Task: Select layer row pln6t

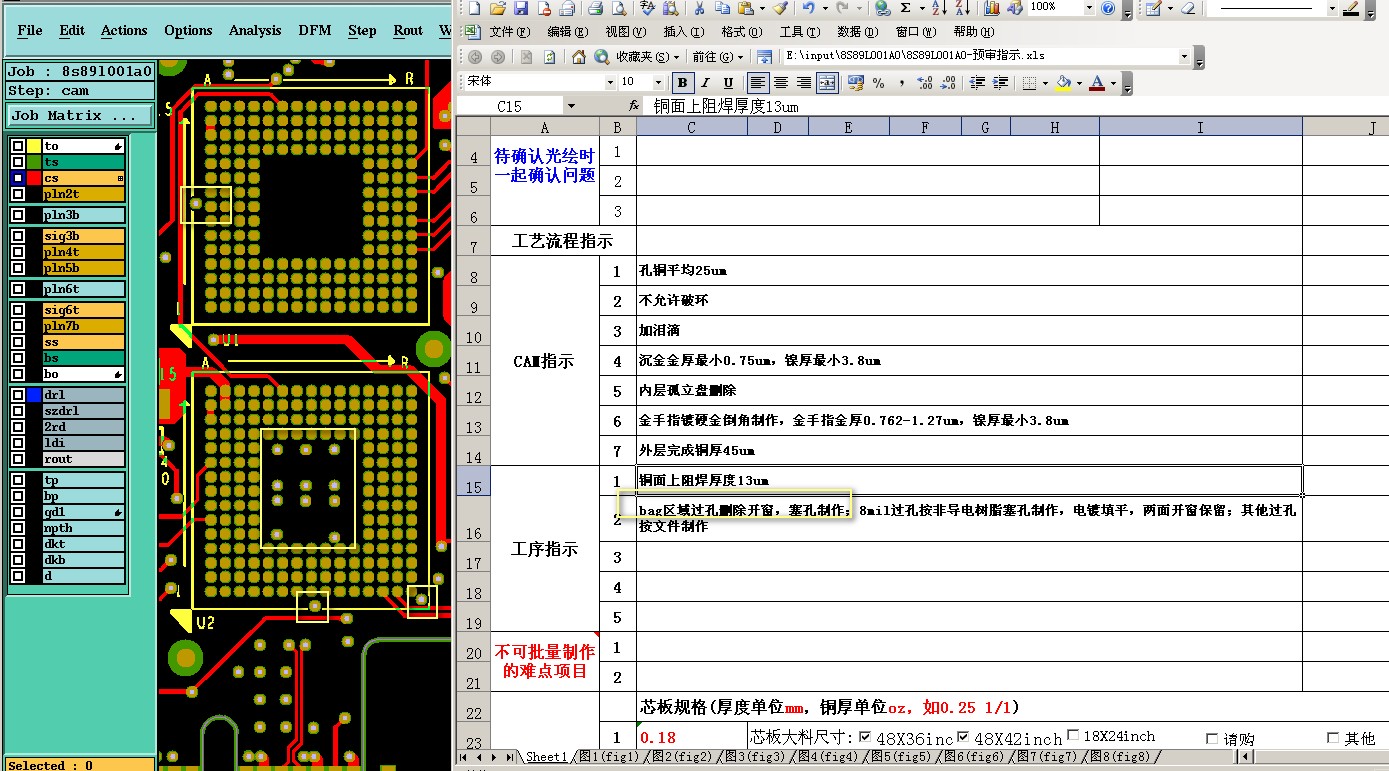Action: [x=83, y=289]
